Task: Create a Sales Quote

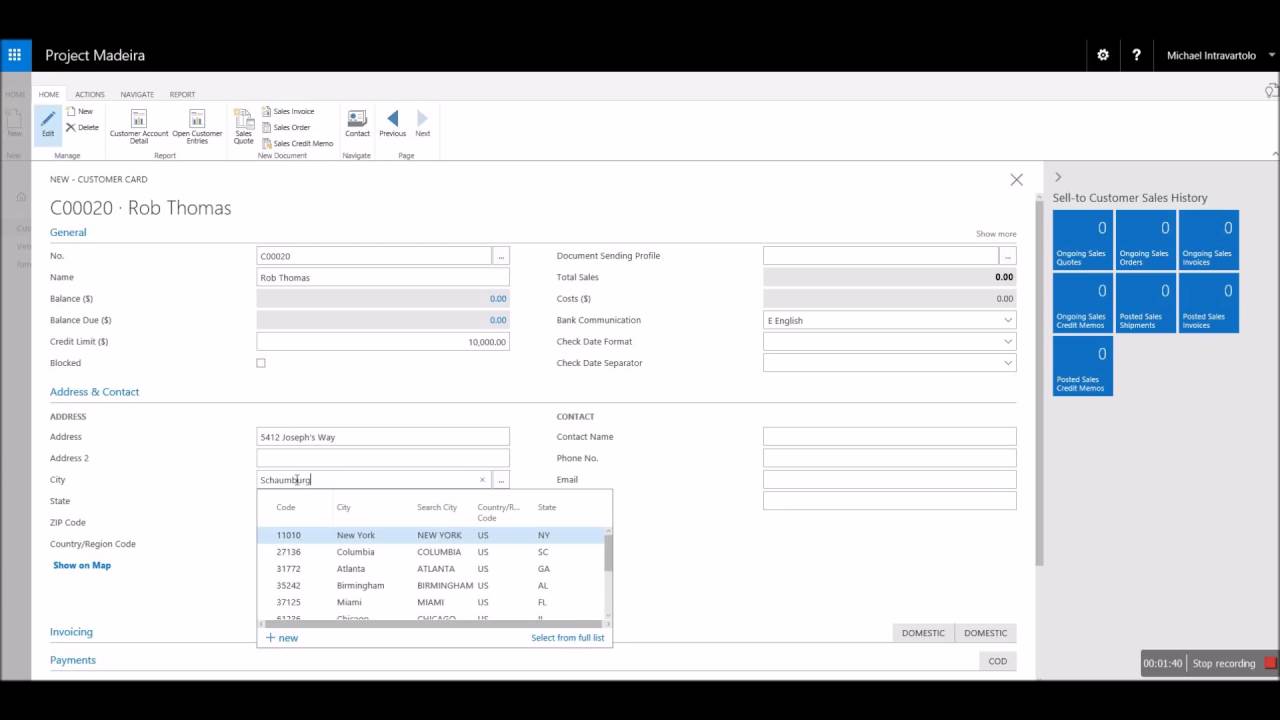Action: (243, 127)
